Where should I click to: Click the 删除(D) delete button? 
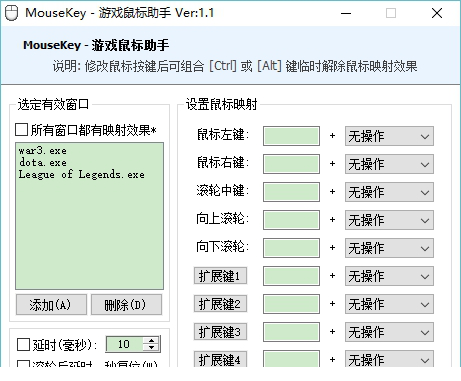[126, 304]
